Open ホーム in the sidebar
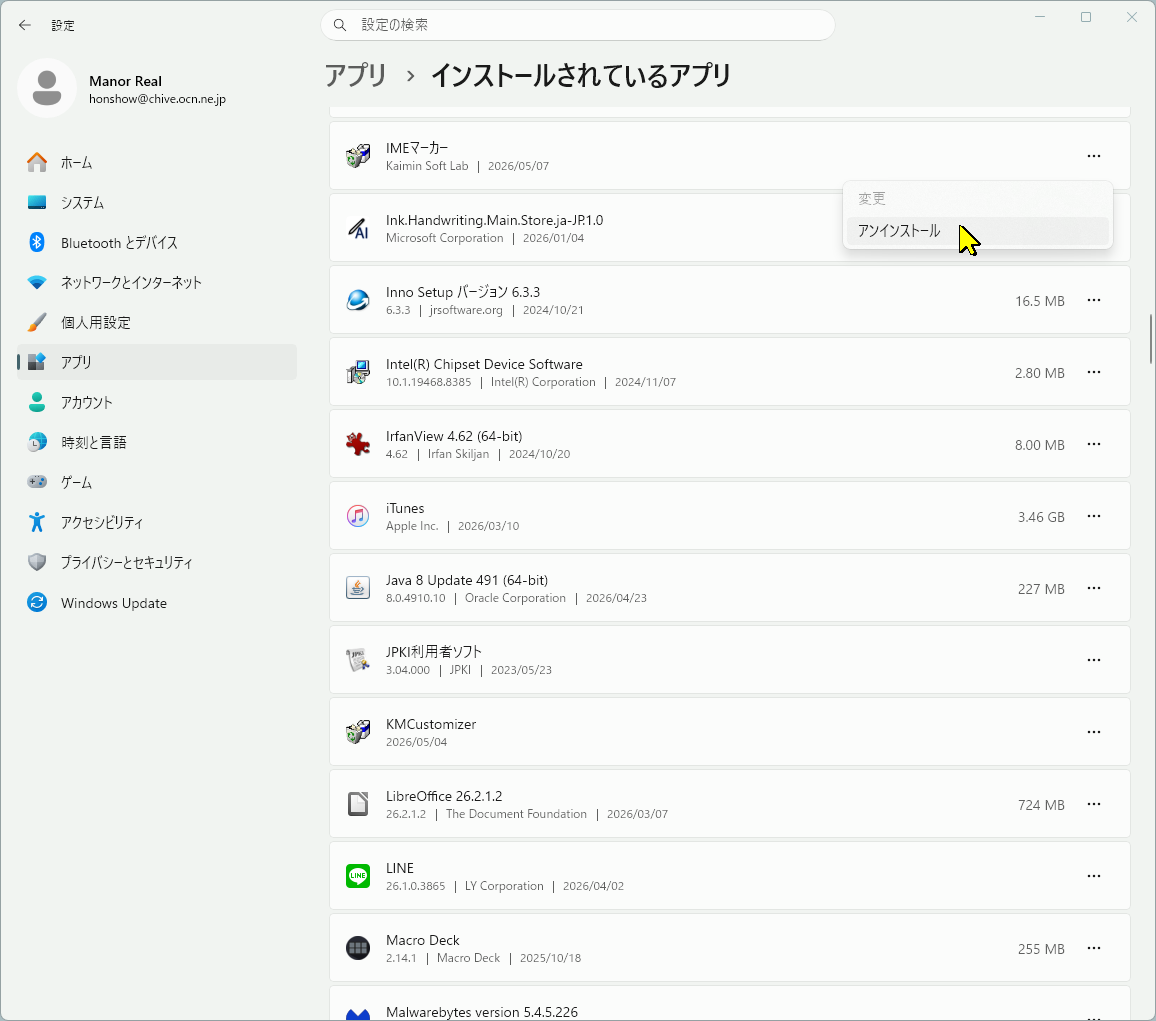 (157, 162)
